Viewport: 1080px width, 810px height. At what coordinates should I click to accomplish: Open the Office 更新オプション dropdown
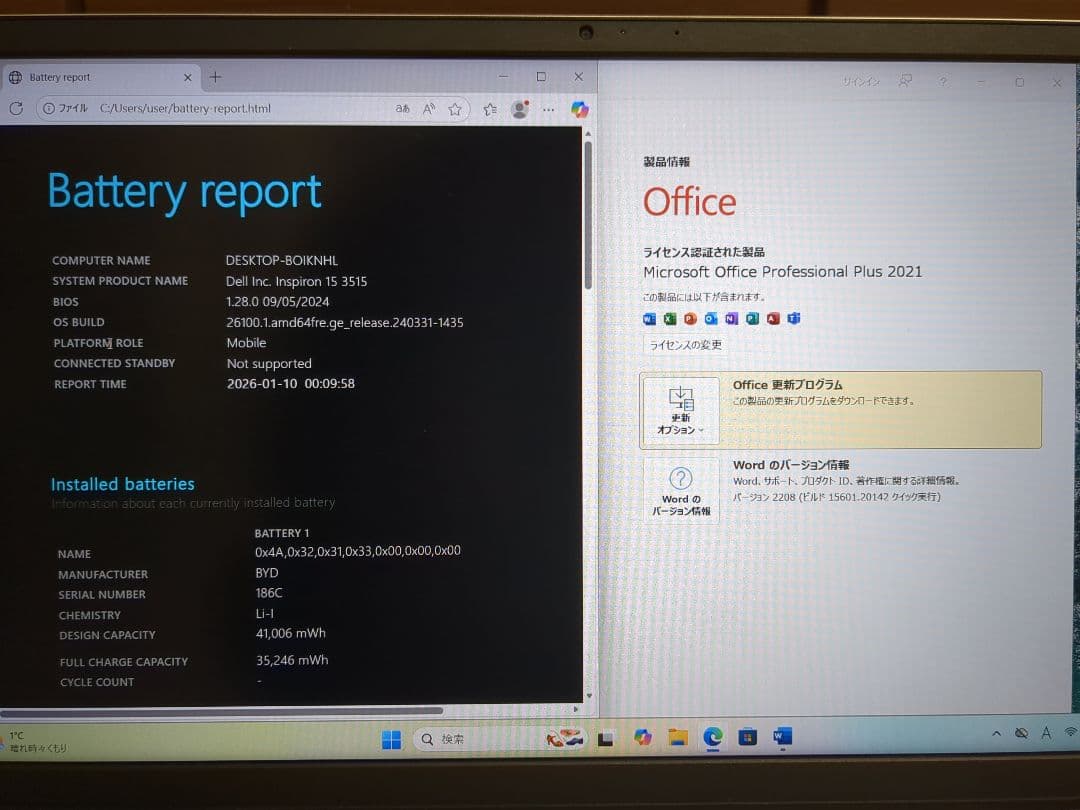point(681,410)
